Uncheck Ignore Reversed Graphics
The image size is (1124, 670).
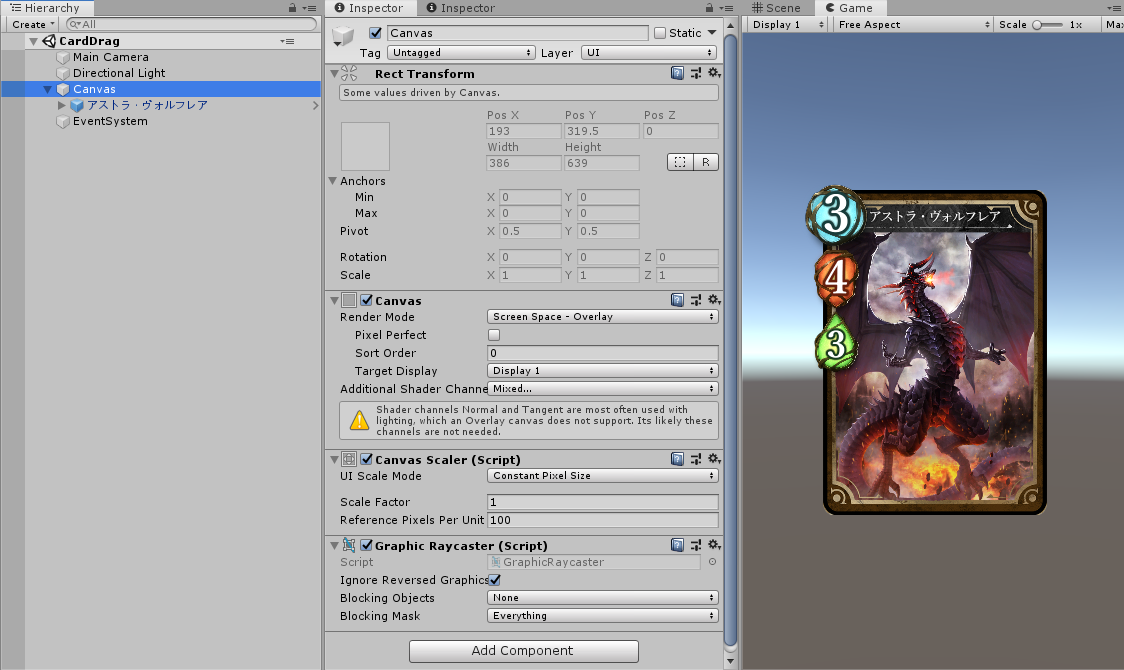click(495, 580)
